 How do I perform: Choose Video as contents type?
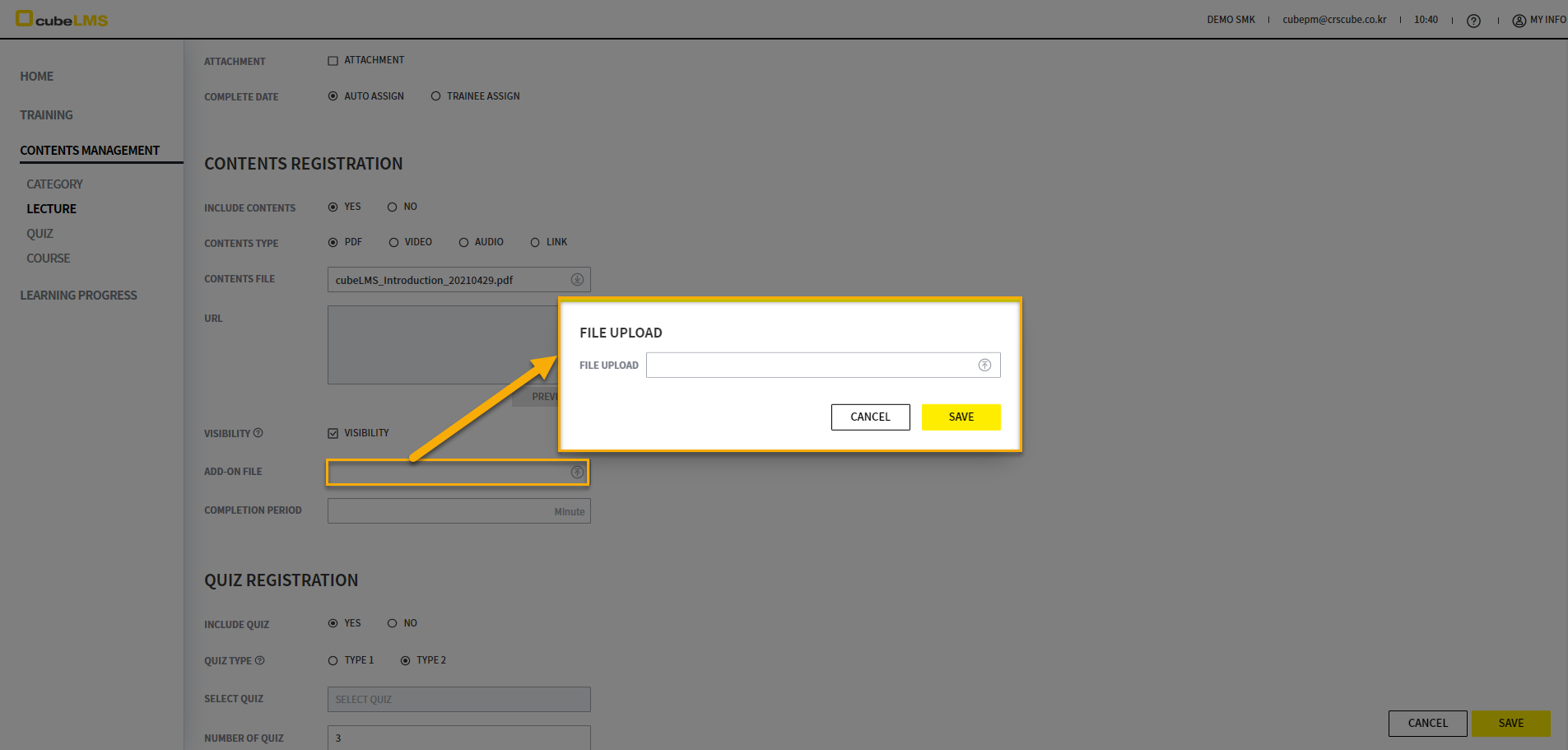[394, 243]
